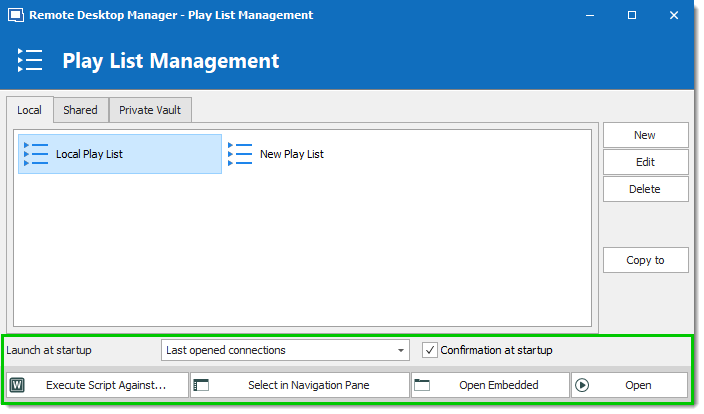The width and height of the screenshot is (704, 414).
Task: Click the Last opened connections value
Action: (x=226, y=350)
